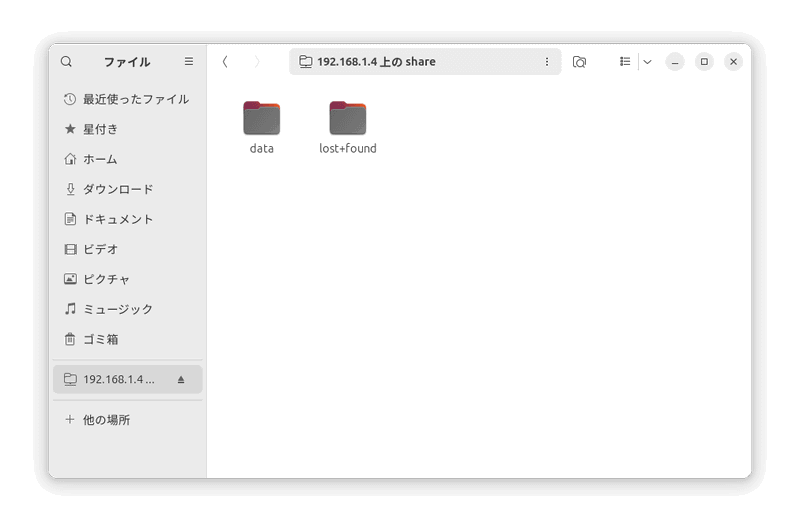Go to ホーム folder
The height and width of the screenshot is (531, 800).
(128, 159)
